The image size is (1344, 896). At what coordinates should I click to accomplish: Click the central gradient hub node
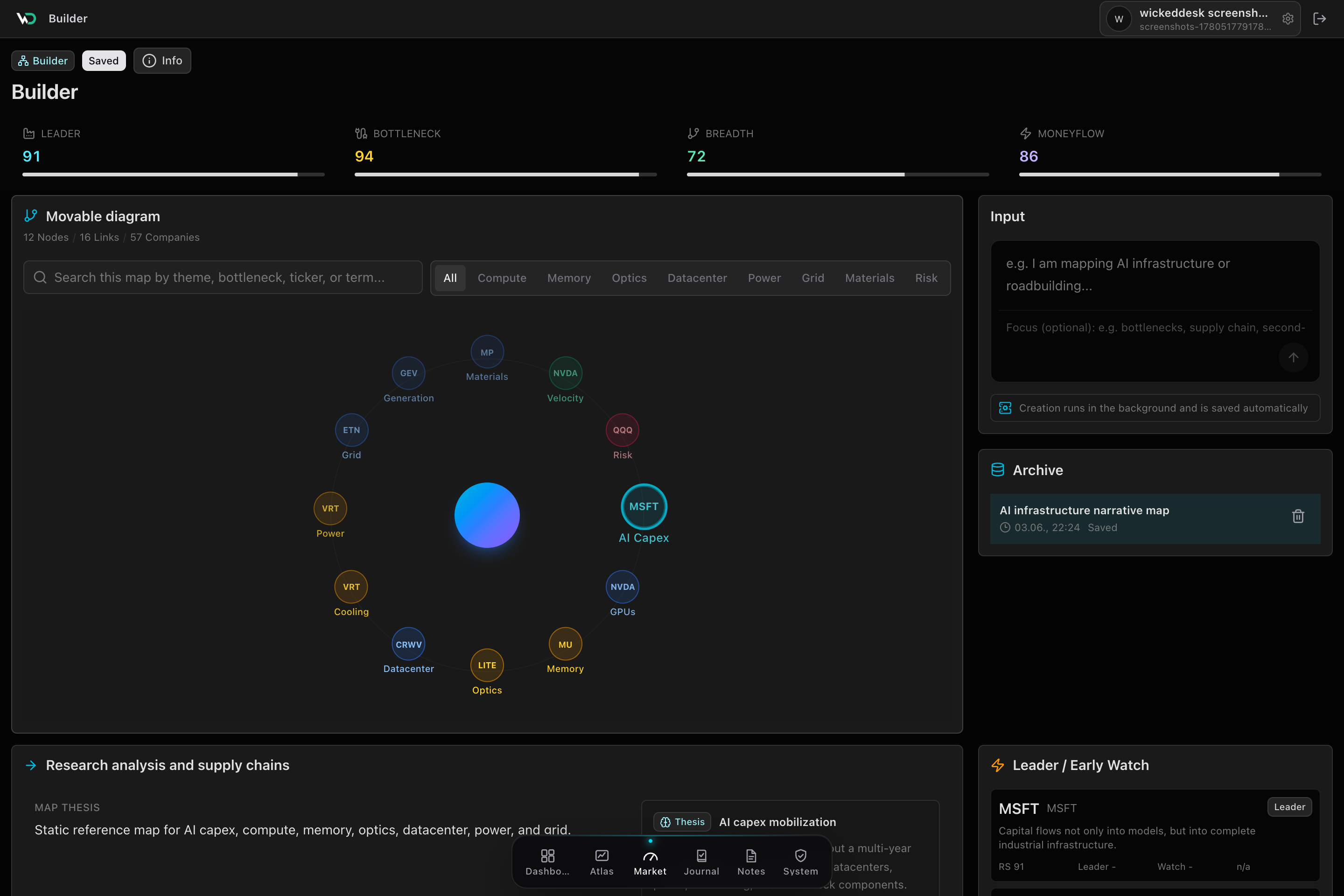click(x=487, y=515)
